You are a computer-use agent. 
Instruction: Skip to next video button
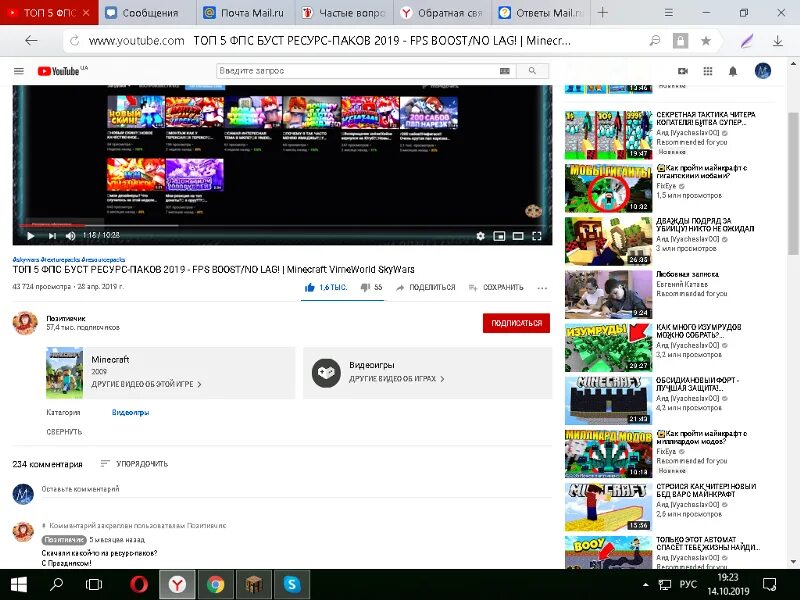[52, 236]
